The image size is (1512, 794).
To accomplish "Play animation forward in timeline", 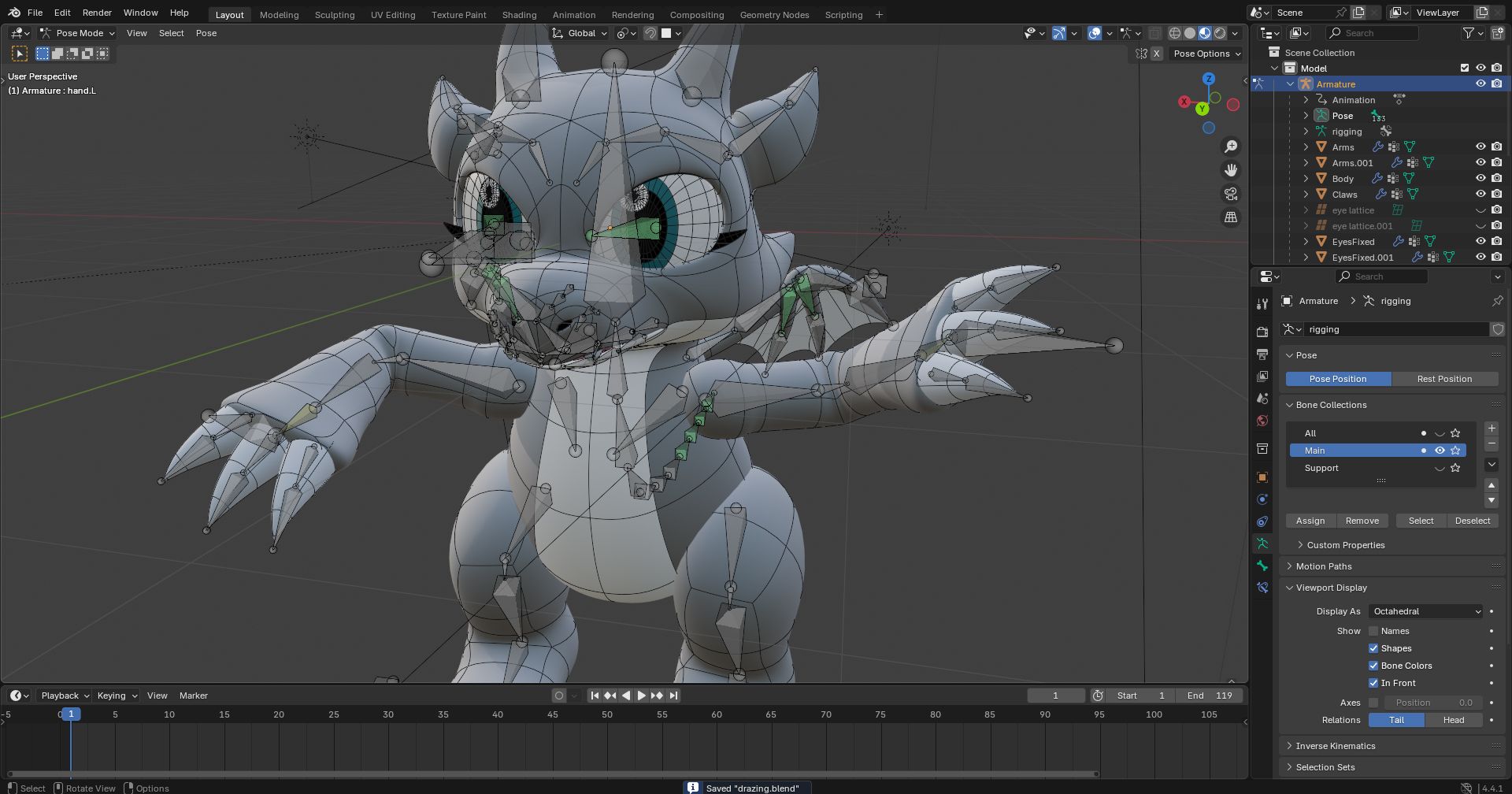I will (641, 696).
